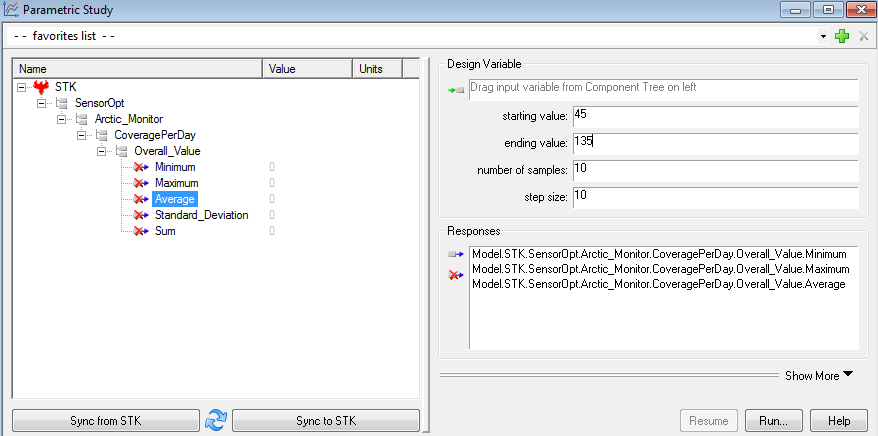Click the green plus add-favorite icon
Screen dimensions: 878x436
[x=842, y=36]
